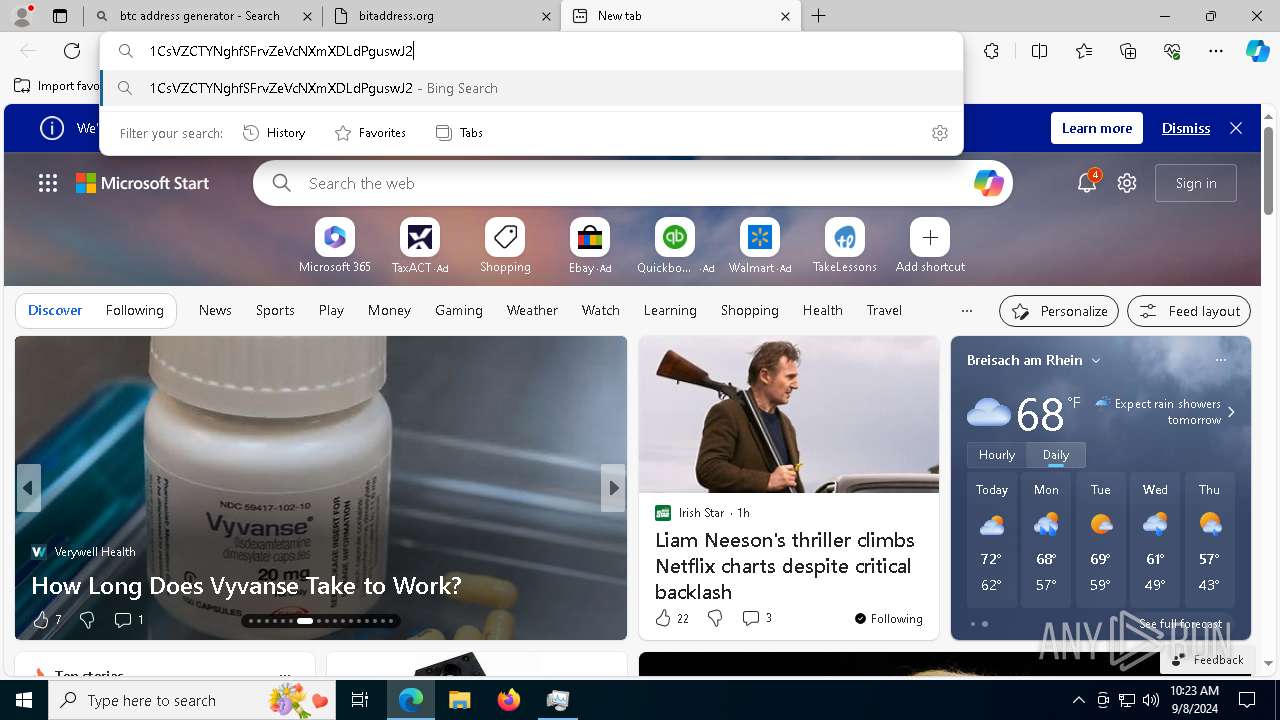Open address bar search settings gear
The height and width of the screenshot is (720, 1280).
[939, 133]
